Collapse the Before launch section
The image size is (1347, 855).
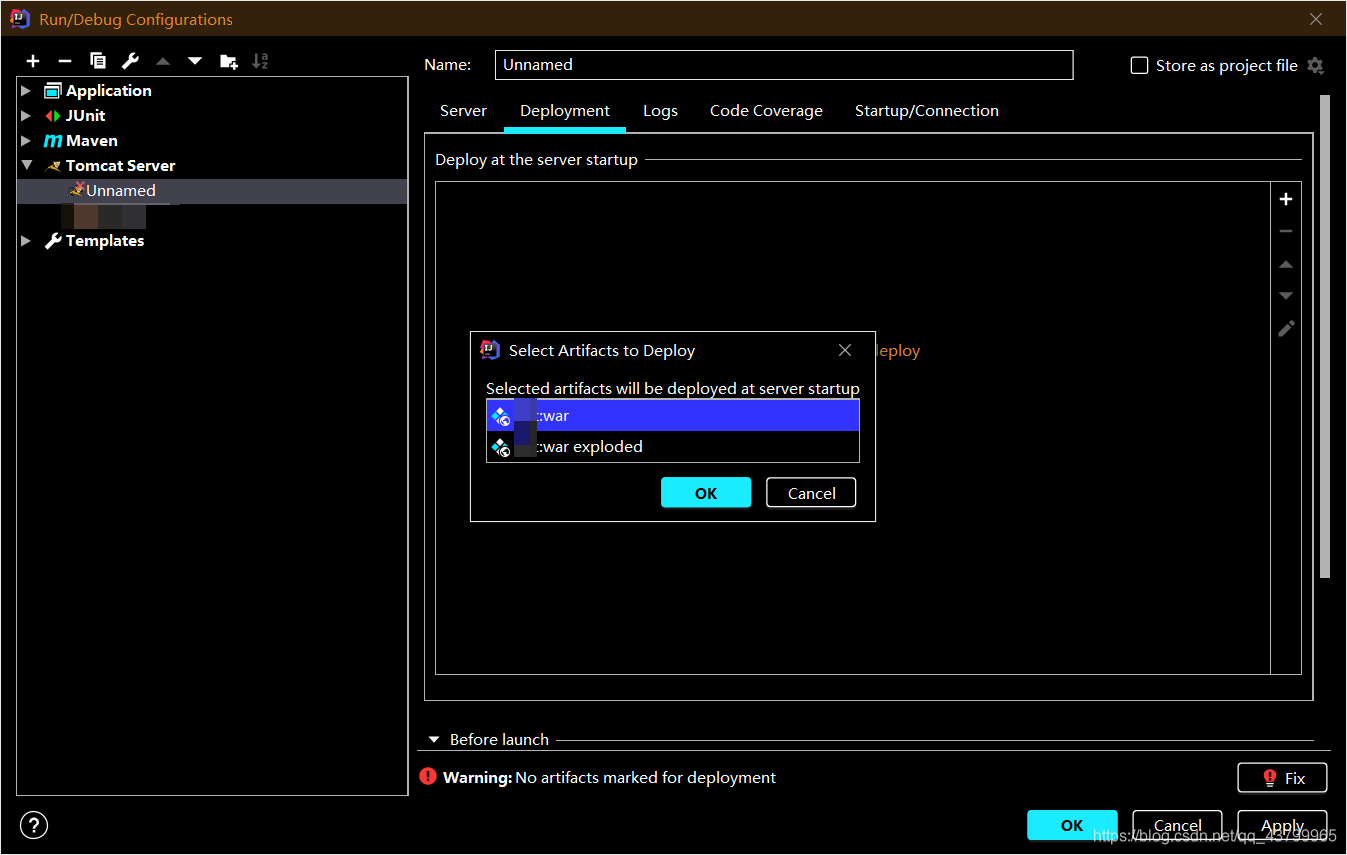[x=434, y=740]
